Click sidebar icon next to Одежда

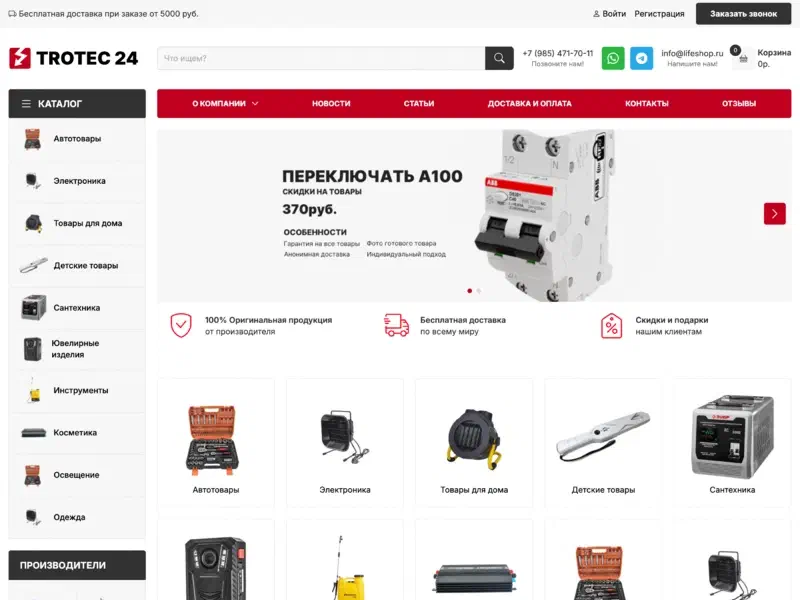point(33,517)
